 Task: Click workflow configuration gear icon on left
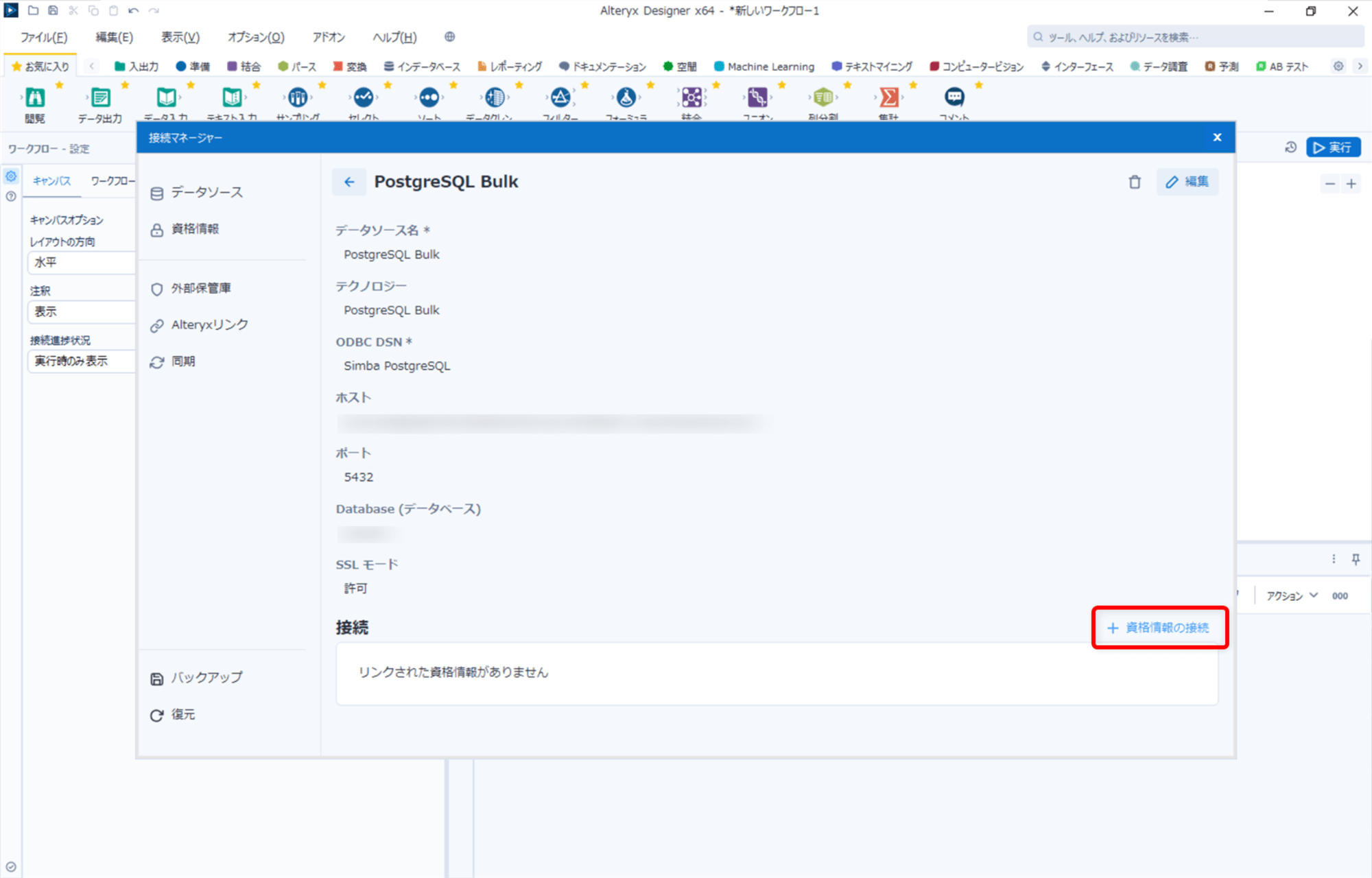click(x=11, y=176)
